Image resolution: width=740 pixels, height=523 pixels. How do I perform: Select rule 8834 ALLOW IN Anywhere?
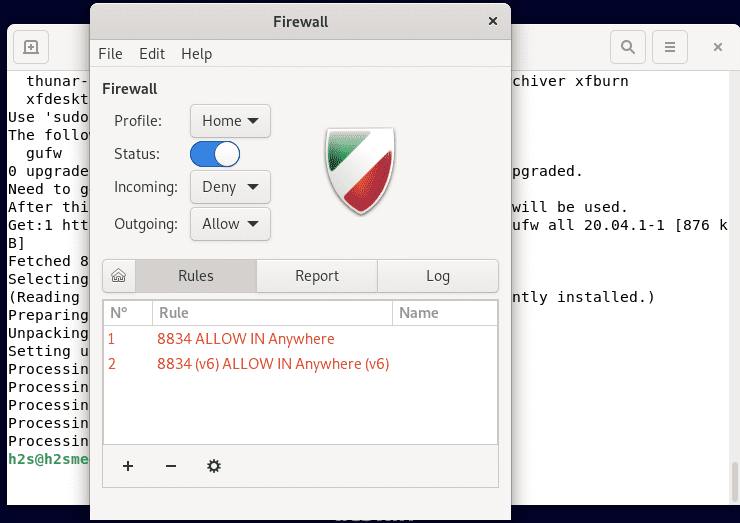click(x=300, y=339)
